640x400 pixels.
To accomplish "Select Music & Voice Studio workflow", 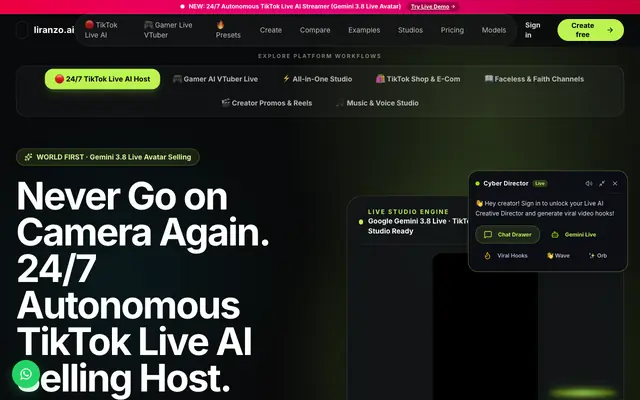I will [377, 103].
